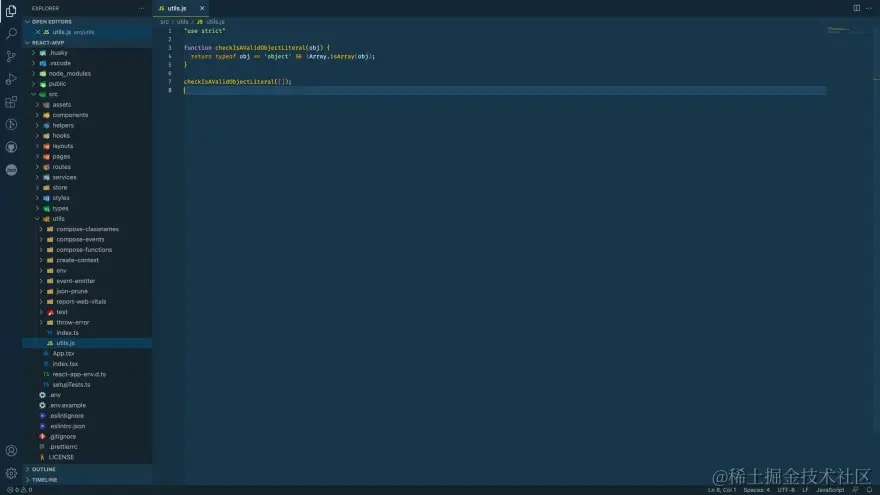This screenshot has height=495, width=880.
Task: Click the Split Editor icon
Action: [856, 8]
